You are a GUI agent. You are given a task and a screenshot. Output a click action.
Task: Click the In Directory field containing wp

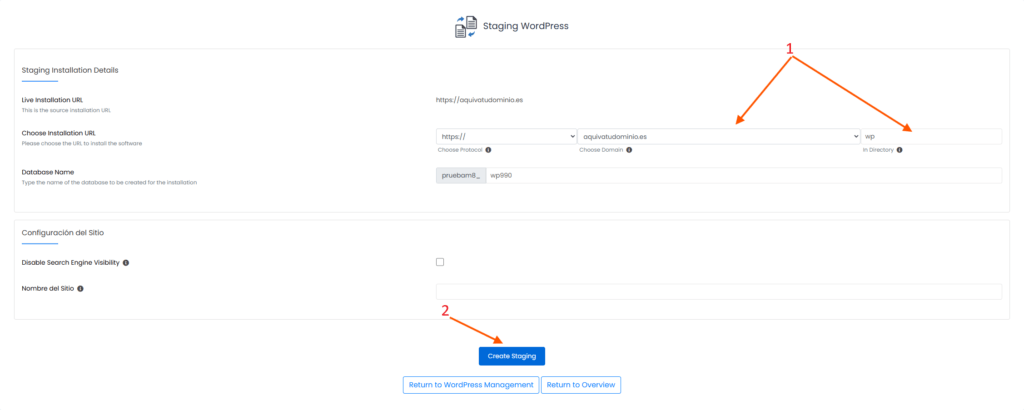click(x=931, y=136)
